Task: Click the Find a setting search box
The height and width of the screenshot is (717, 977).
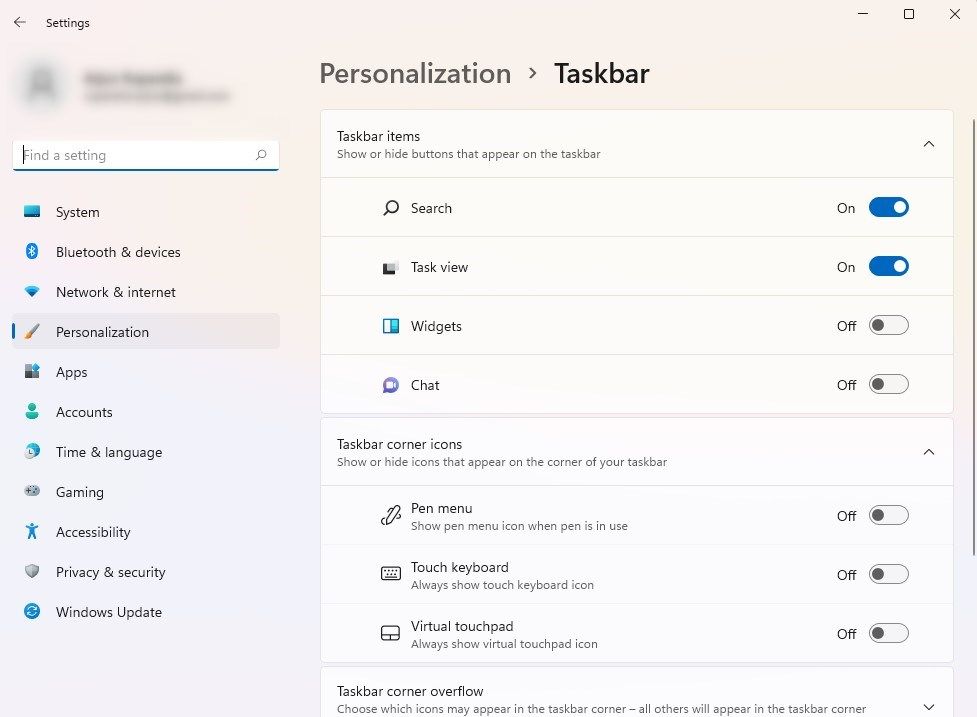Action: tap(135, 155)
